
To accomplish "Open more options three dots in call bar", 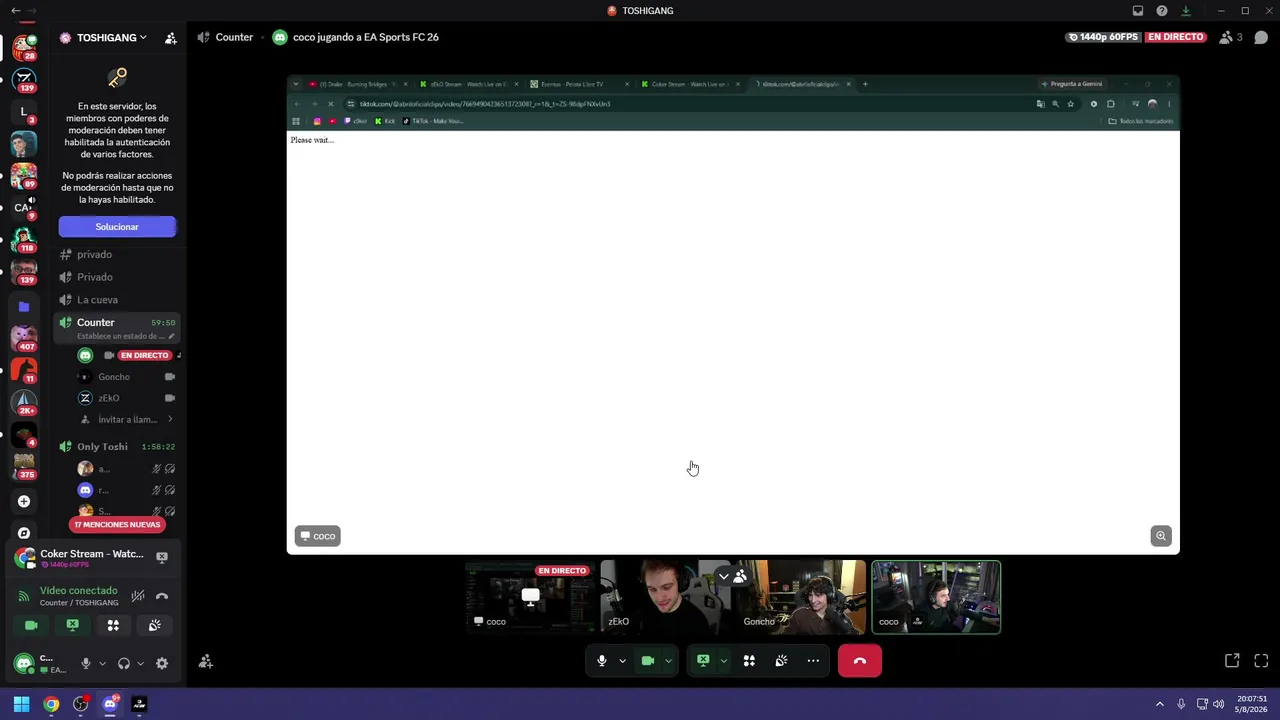I will pos(813,661).
